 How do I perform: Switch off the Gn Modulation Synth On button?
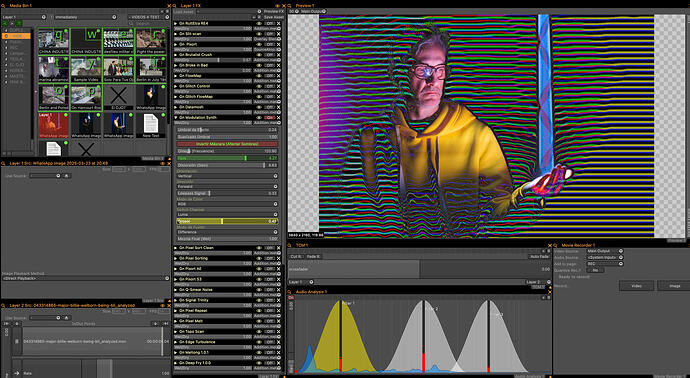[269, 117]
